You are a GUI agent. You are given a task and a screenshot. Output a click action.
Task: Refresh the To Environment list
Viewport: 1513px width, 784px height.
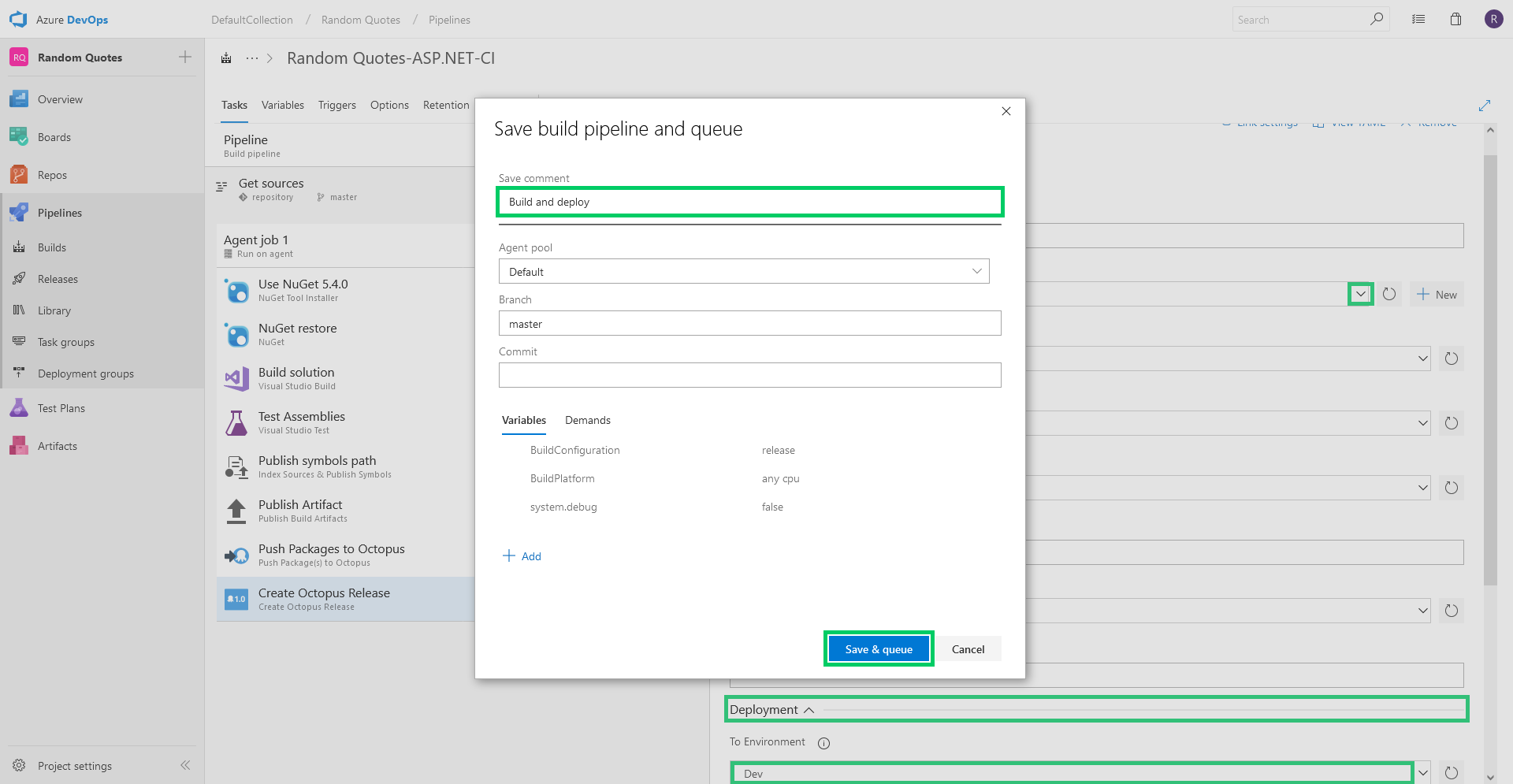[x=1452, y=773]
